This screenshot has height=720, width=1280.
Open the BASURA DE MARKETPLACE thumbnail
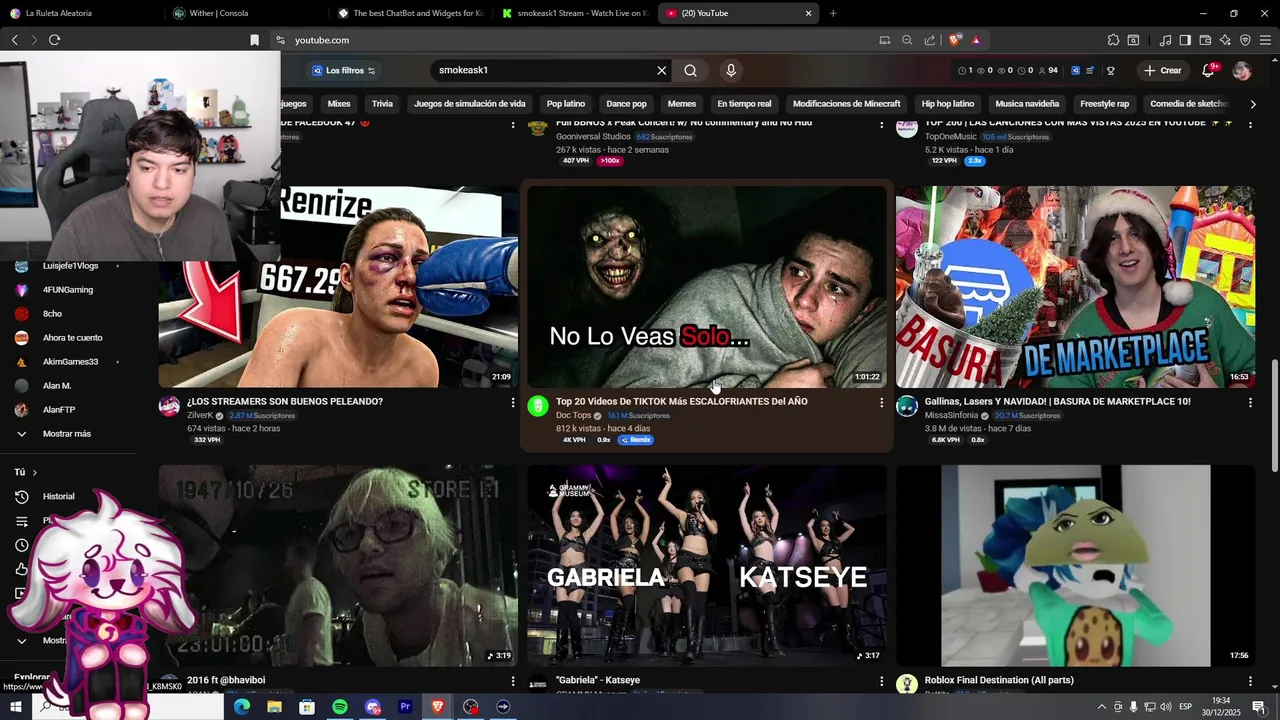[1075, 286]
